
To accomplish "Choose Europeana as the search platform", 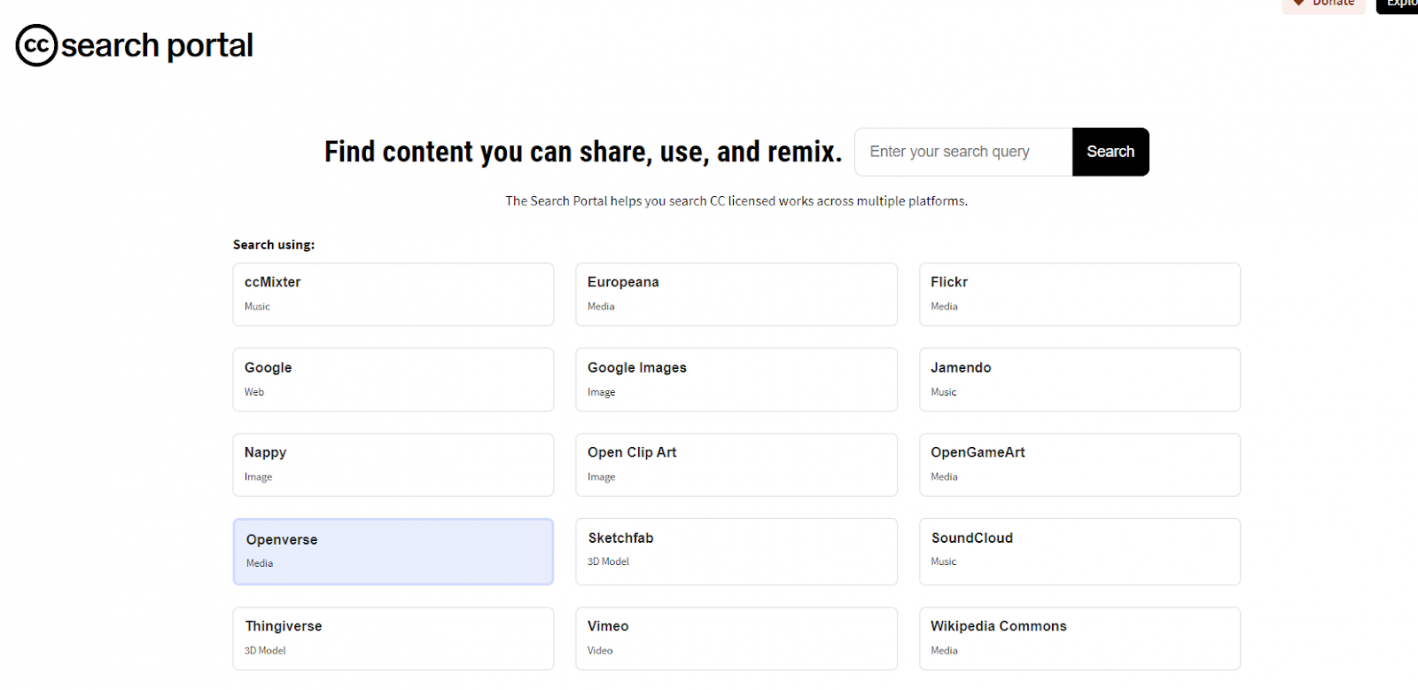I will pos(736,294).
